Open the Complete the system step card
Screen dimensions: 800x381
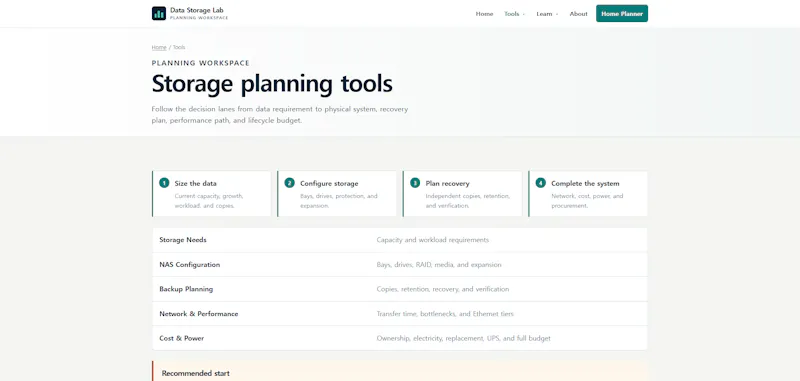[x=588, y=194]
